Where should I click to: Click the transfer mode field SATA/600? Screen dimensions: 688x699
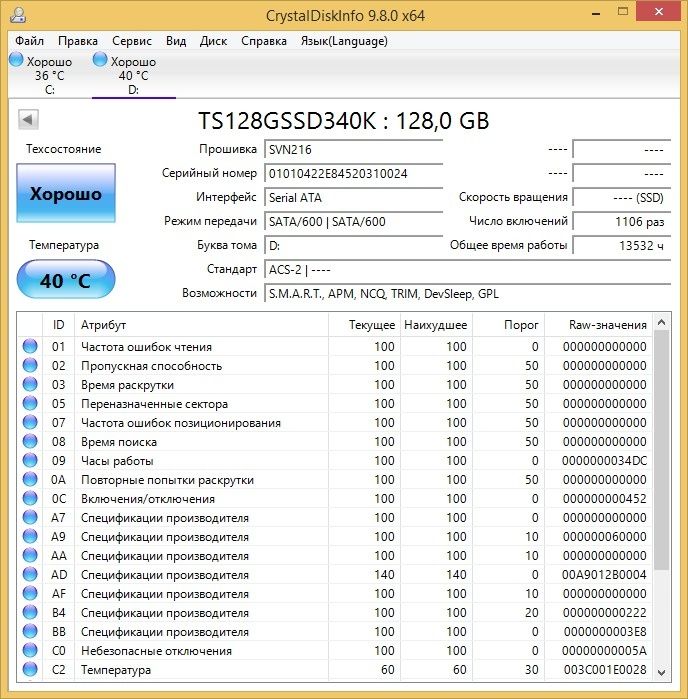tap(353, 222)
